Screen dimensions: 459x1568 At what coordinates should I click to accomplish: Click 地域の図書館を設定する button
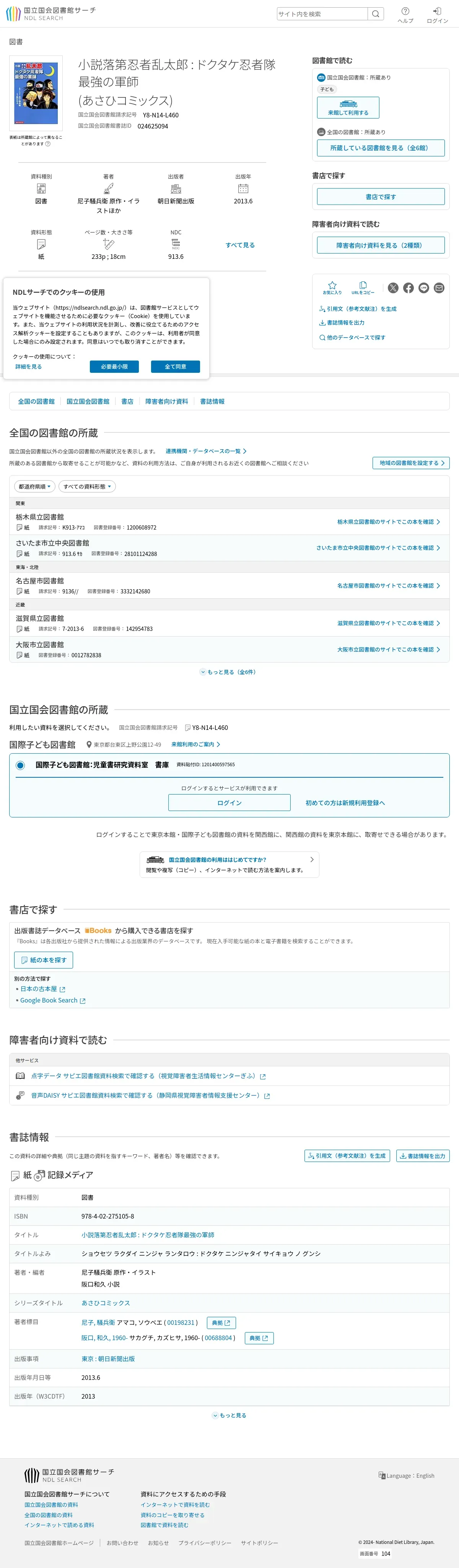[x=411, y=463]
